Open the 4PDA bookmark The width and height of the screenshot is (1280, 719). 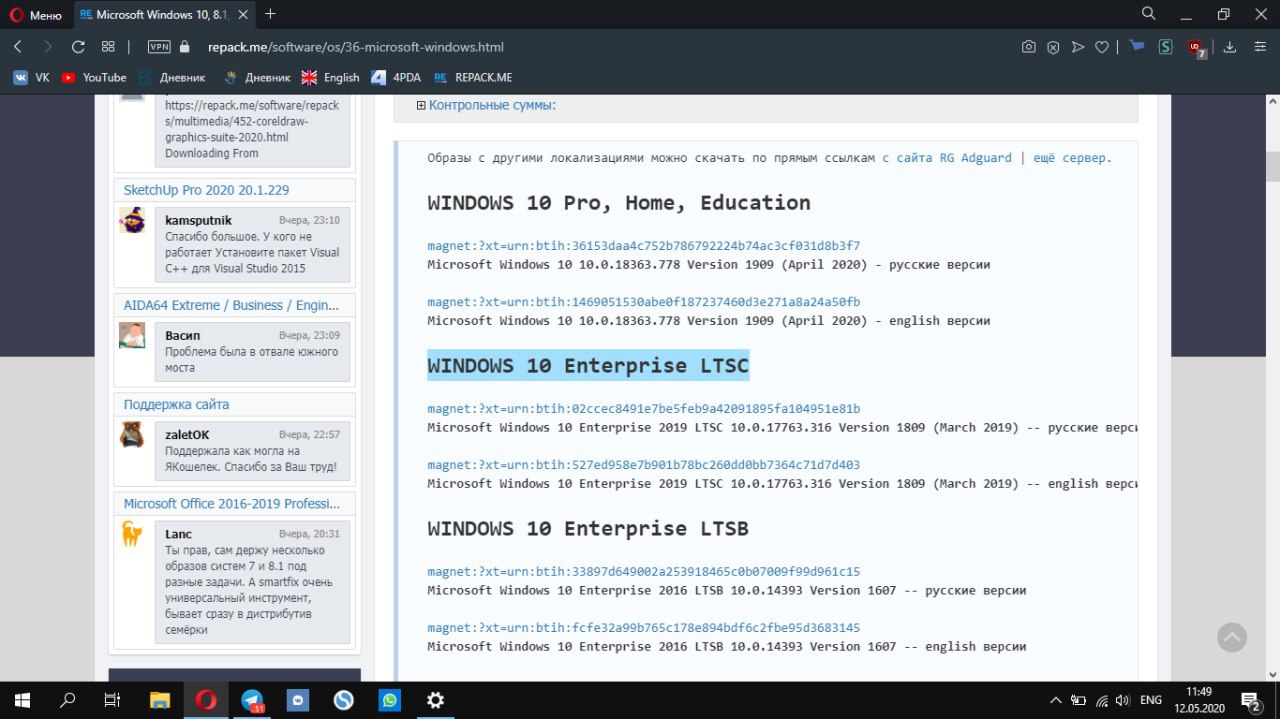[396, 77]
